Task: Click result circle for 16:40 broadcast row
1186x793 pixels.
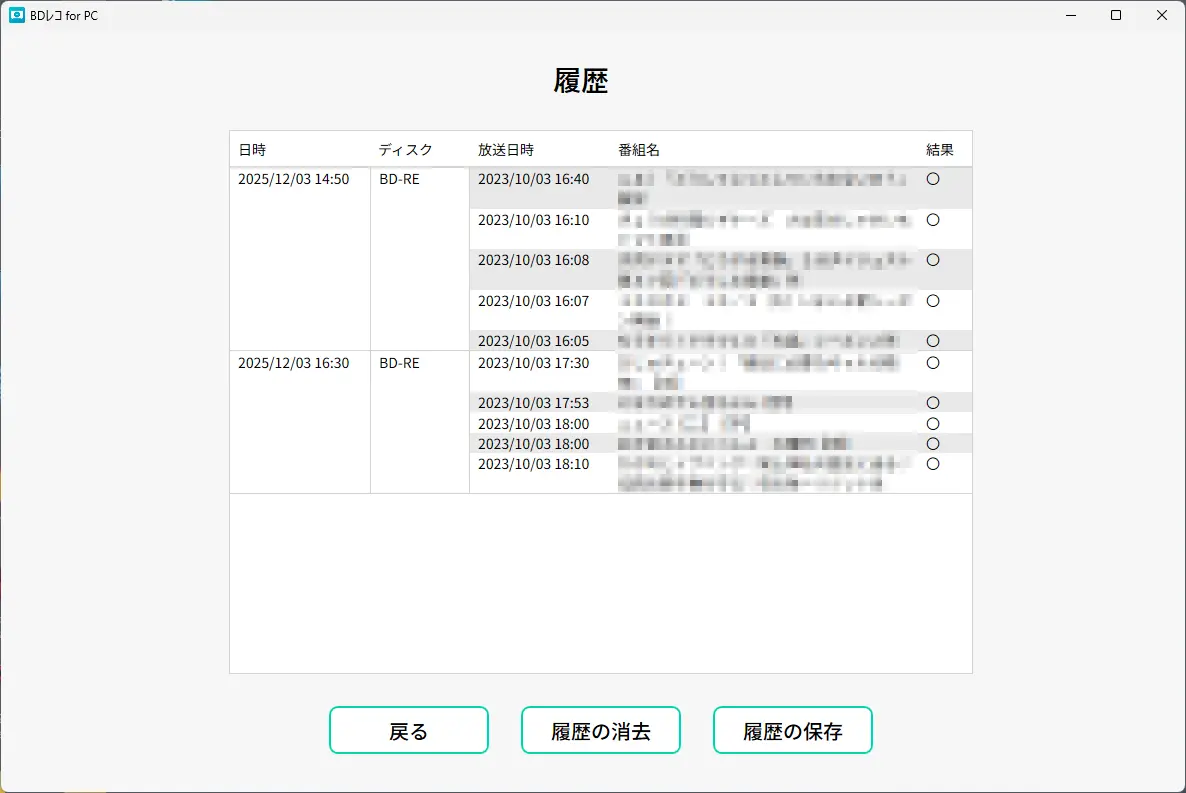Action: (x=933, y=180)
